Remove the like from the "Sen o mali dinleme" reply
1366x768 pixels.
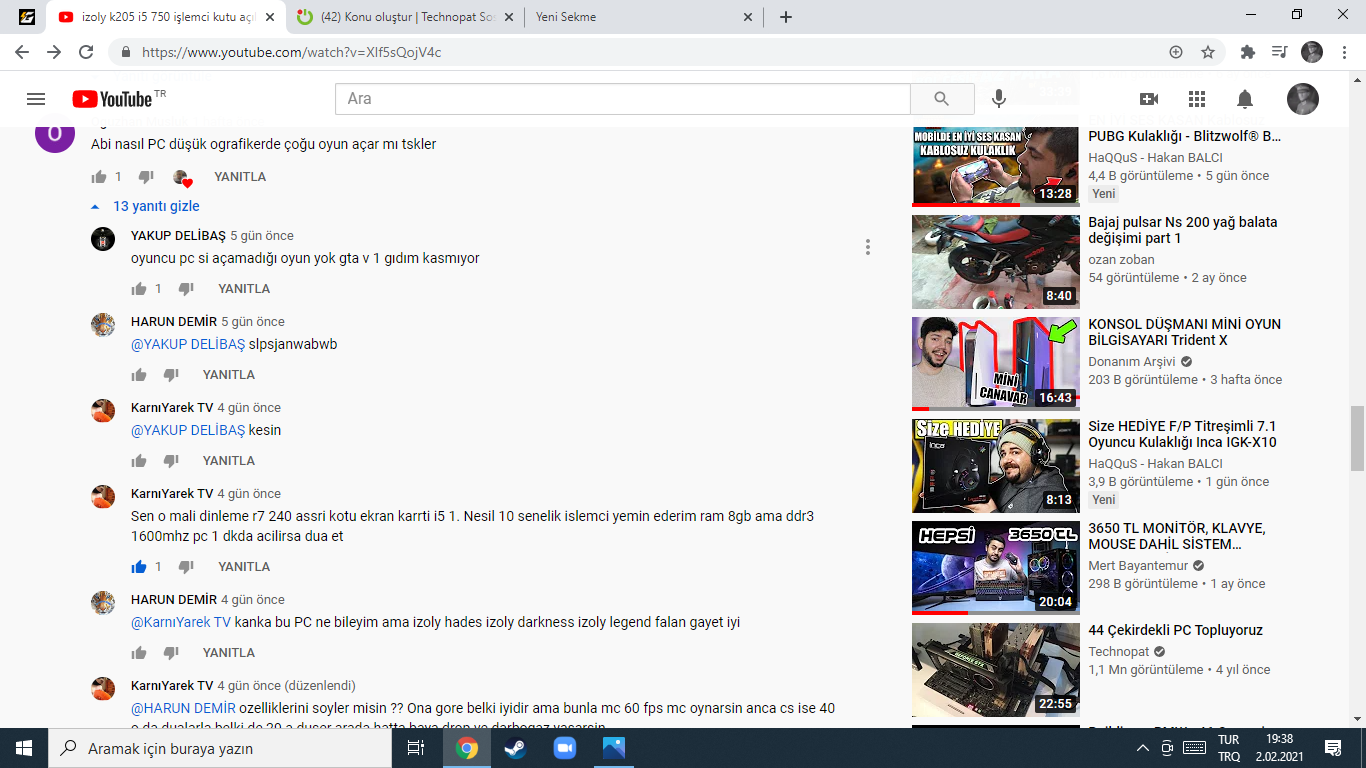pos(139,567)
